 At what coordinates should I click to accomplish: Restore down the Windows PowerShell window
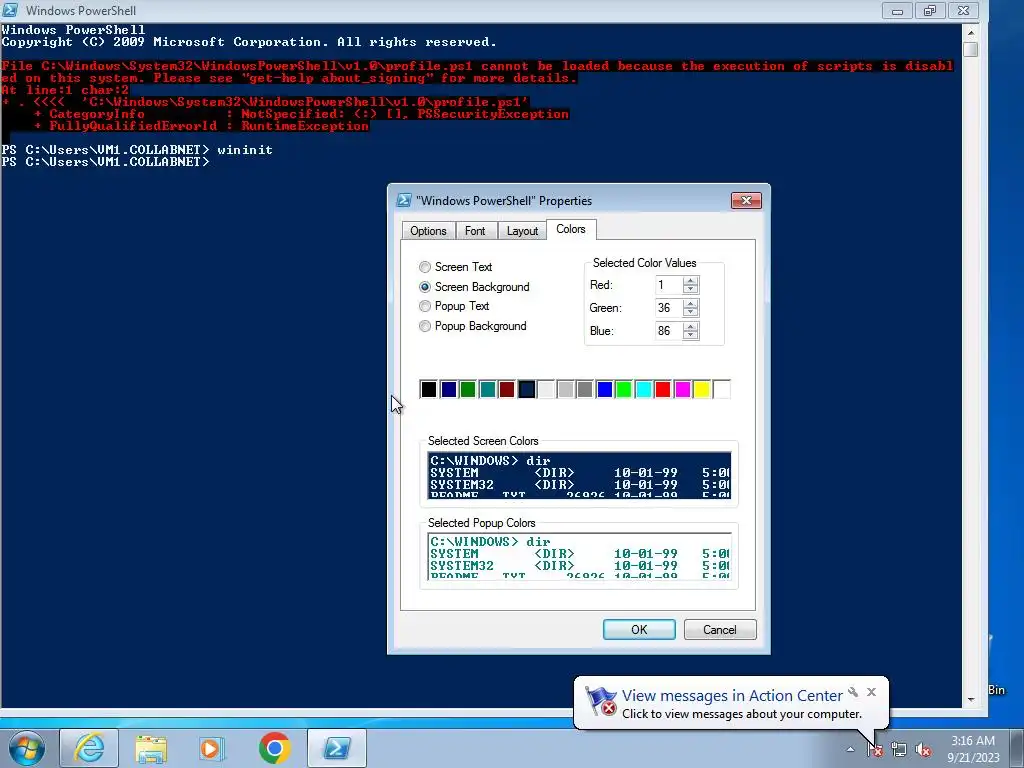[x=930, y=10]
